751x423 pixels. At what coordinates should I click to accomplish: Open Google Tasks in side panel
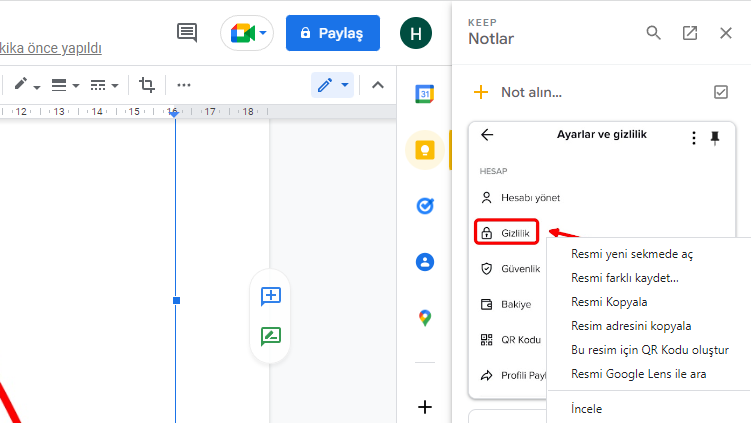click(425, 206)
